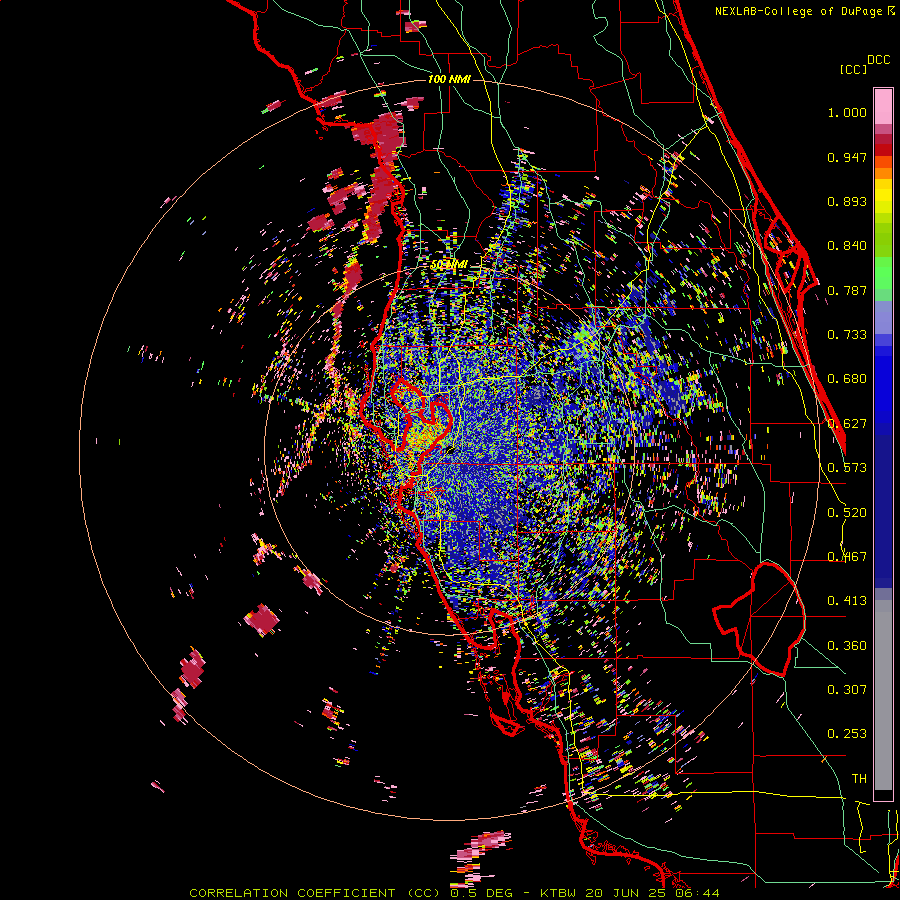Select the 0.787 scale value
Image resolution: width=900 pixels, height=900 pixels.
tap(847, 290)
